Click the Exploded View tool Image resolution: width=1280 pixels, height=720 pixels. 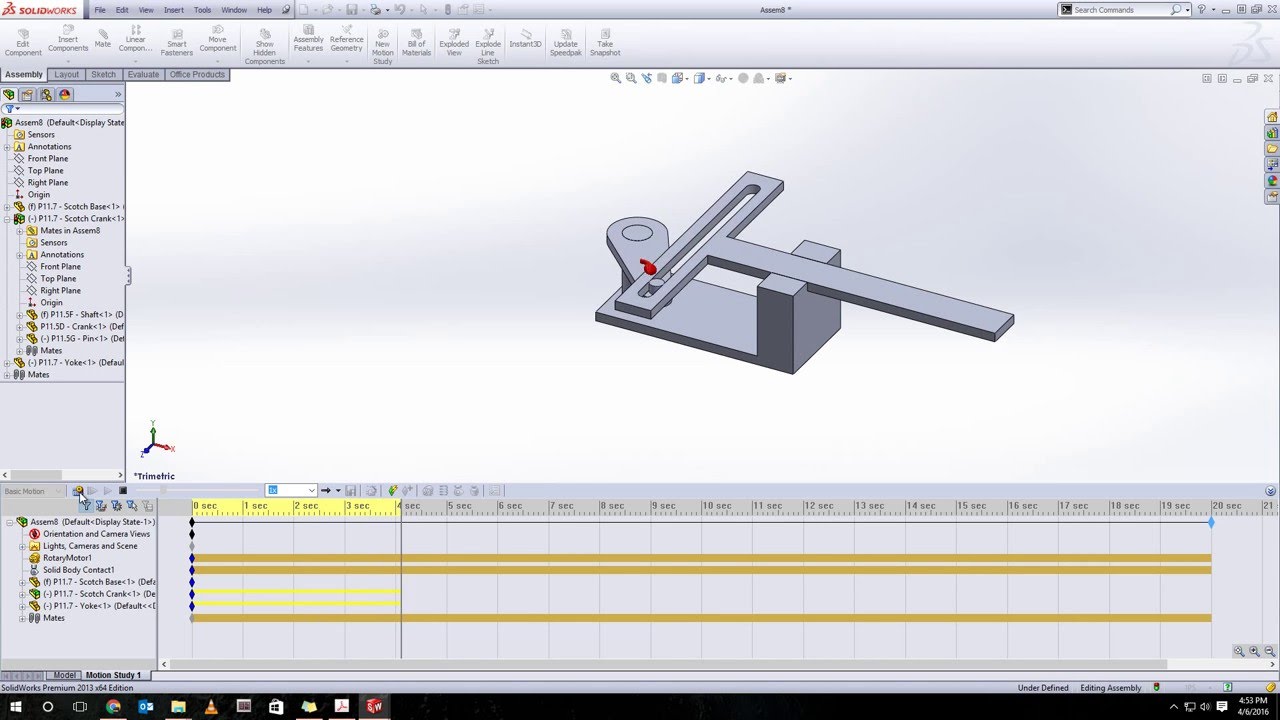[454, 40]
